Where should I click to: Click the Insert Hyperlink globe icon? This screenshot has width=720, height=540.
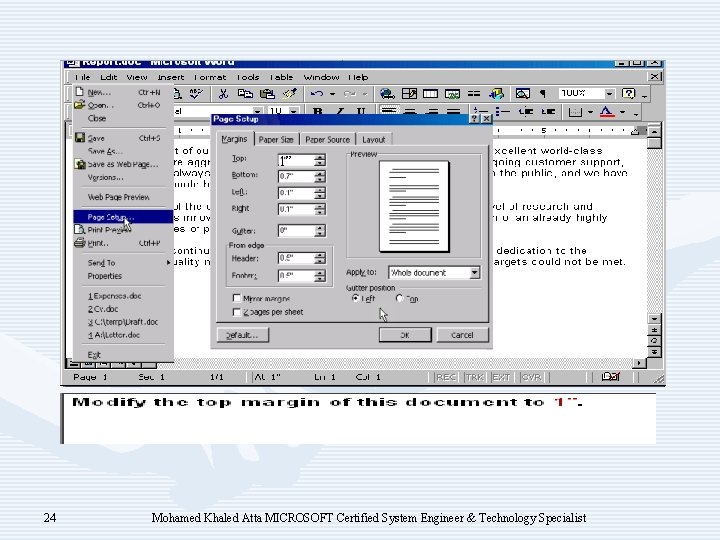pyautogui.click(x=387, y=94)
